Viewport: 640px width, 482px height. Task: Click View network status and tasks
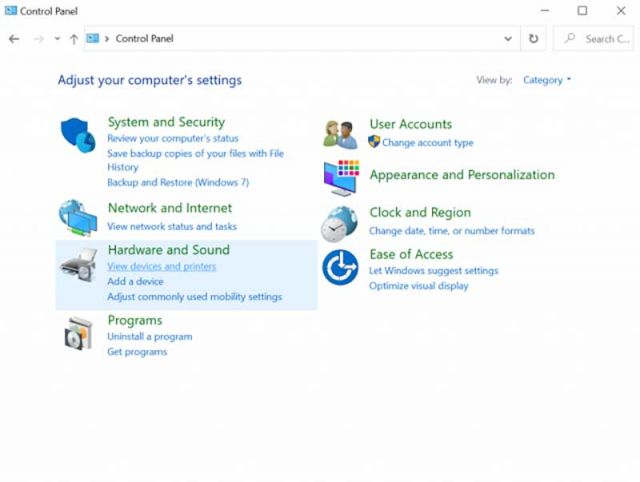tap(172, 227)
